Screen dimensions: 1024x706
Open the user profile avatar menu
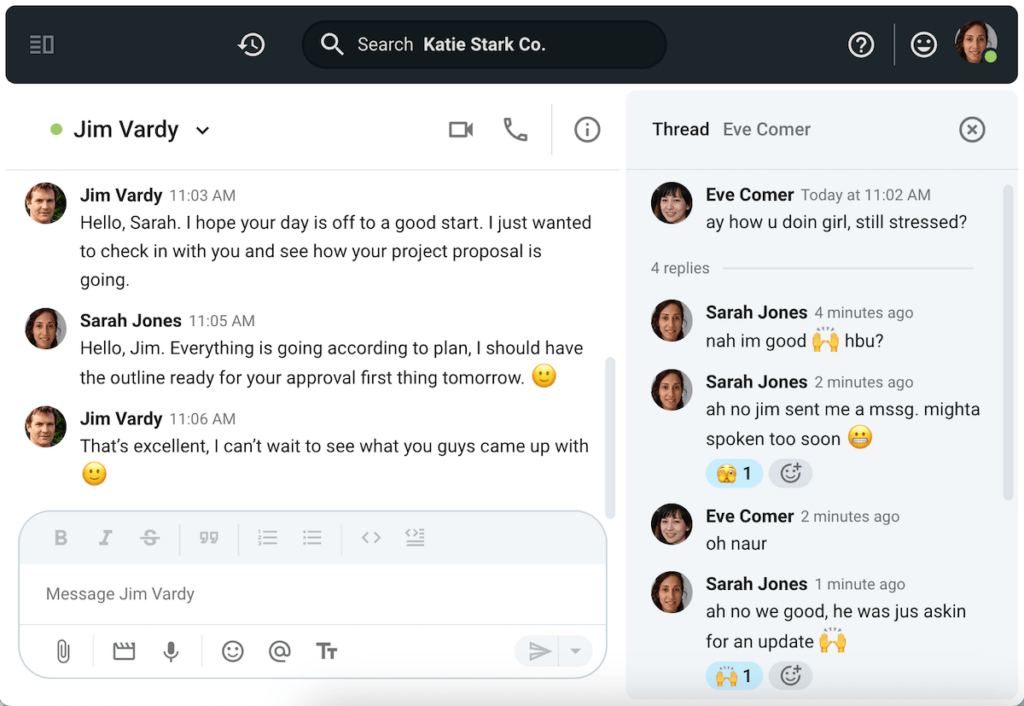[975, 44]
